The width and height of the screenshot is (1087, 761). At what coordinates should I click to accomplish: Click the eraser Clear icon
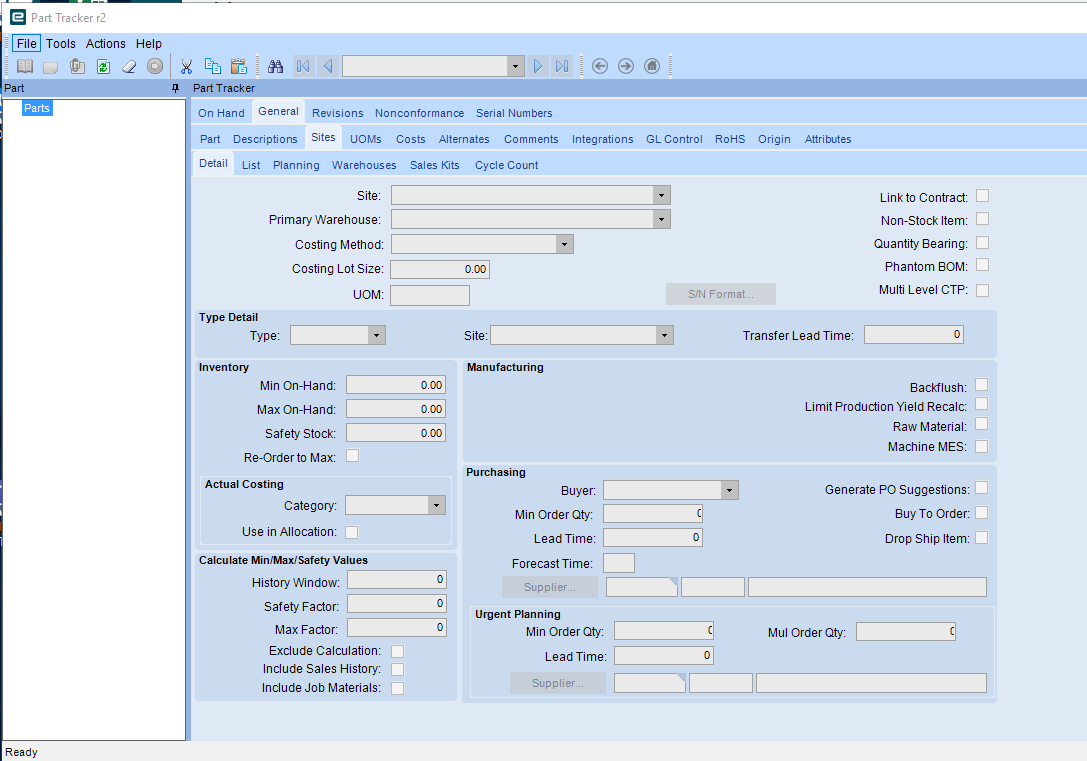point(129,67)
